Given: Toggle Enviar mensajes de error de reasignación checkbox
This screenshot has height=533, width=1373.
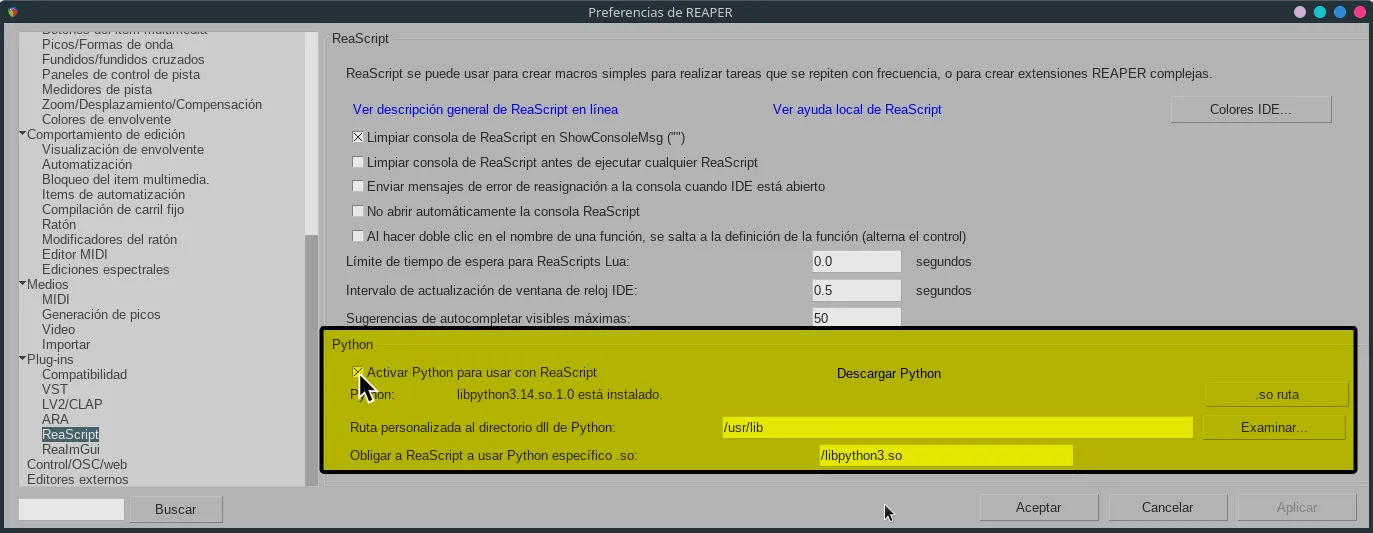Looking at the screenshot, I should click(x=358, y=187).
